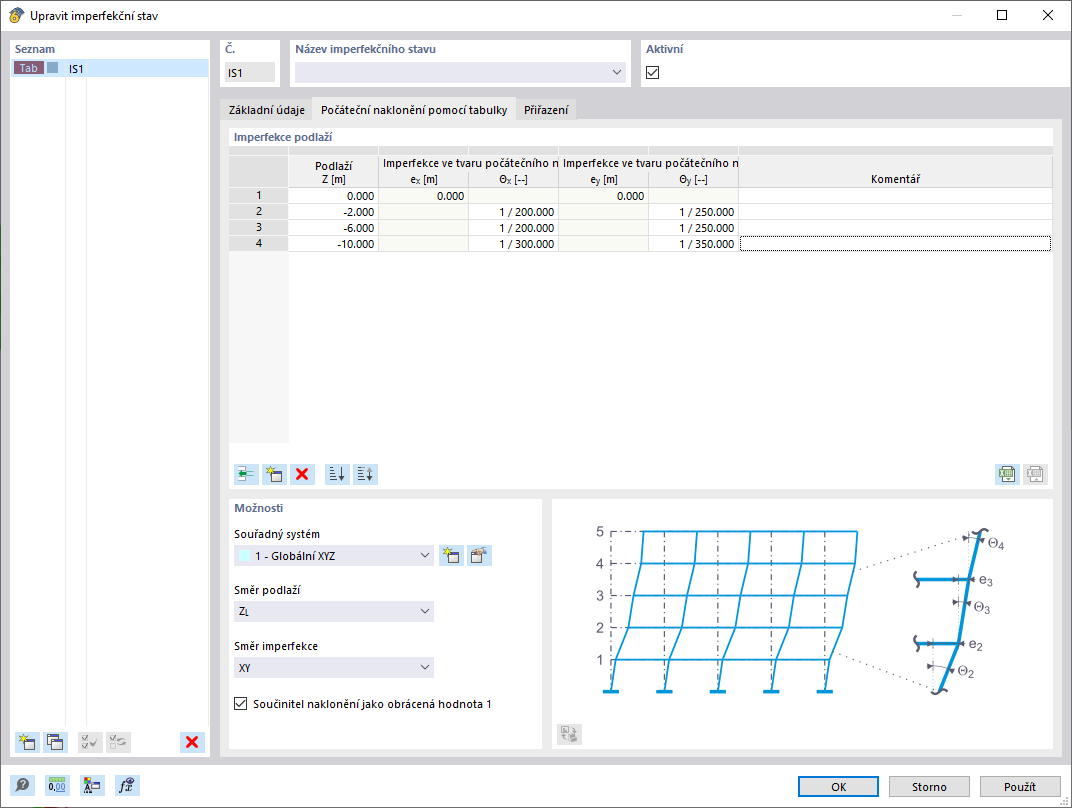
Task: Click the Θy cell 1 / 350.000
Action: pos(693,243)
